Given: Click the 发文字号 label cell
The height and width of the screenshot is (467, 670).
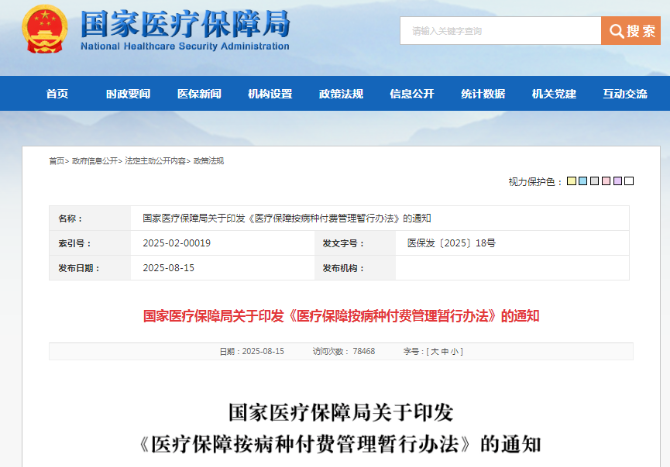Looking at the screenshot, I should [355, 243].
